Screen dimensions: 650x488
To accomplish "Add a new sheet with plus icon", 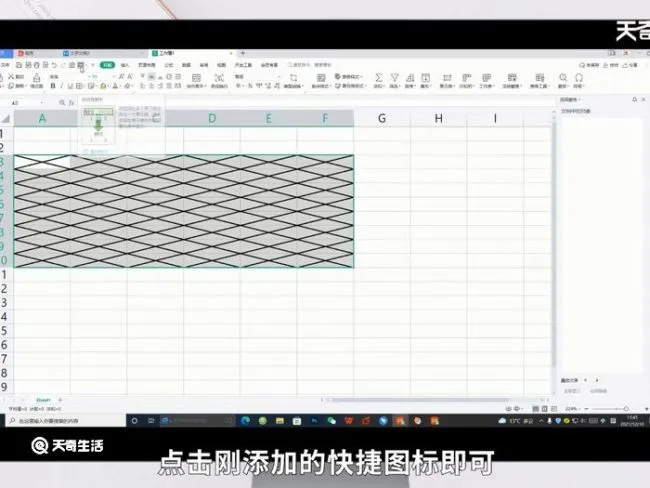I will 60,400.
